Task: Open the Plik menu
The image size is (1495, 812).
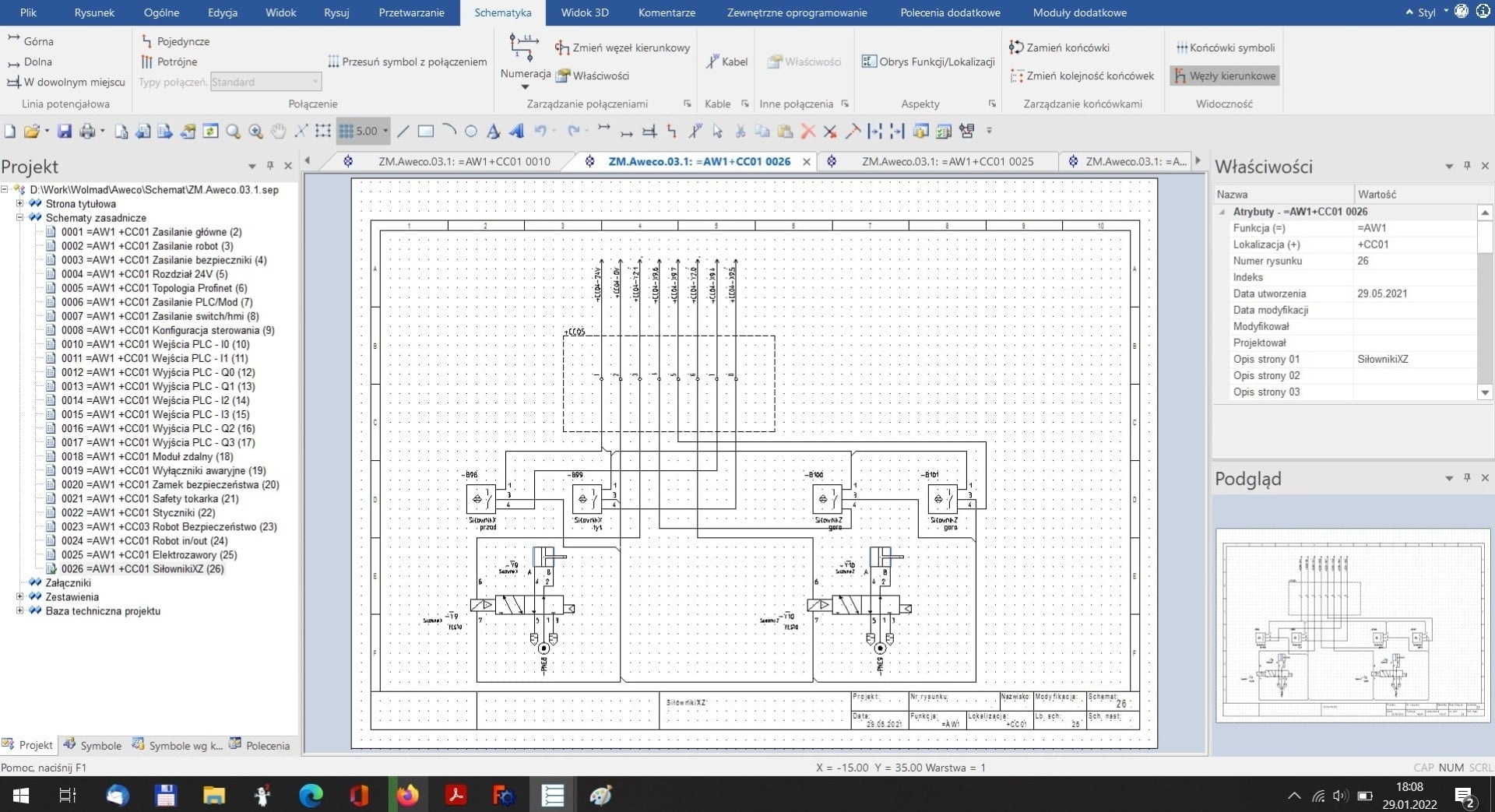Action: pos(28,12)
